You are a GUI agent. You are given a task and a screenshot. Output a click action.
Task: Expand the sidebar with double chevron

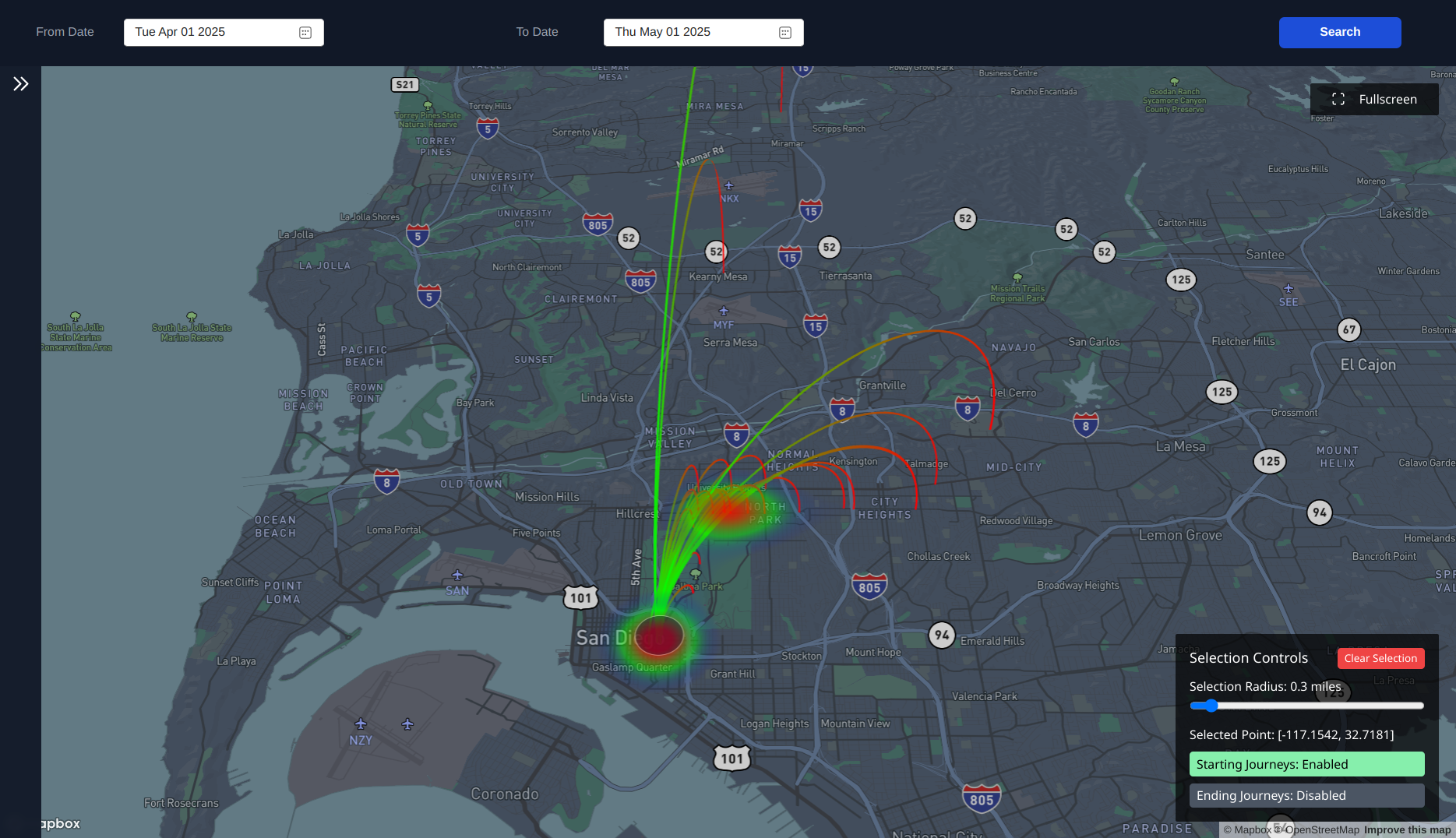tap(20, 84)
